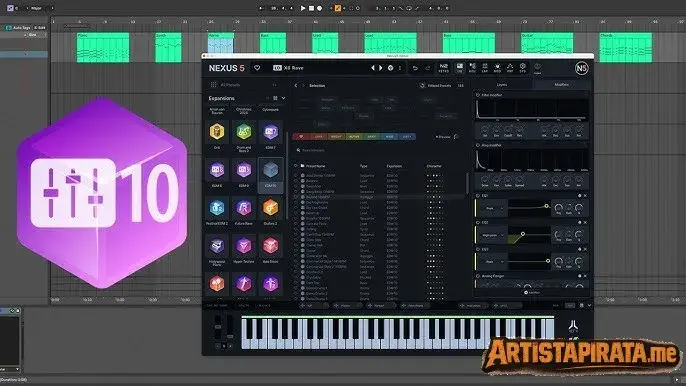Toggle Amp modifier power switch
686x386 pixels.
(x=478, y=145)
